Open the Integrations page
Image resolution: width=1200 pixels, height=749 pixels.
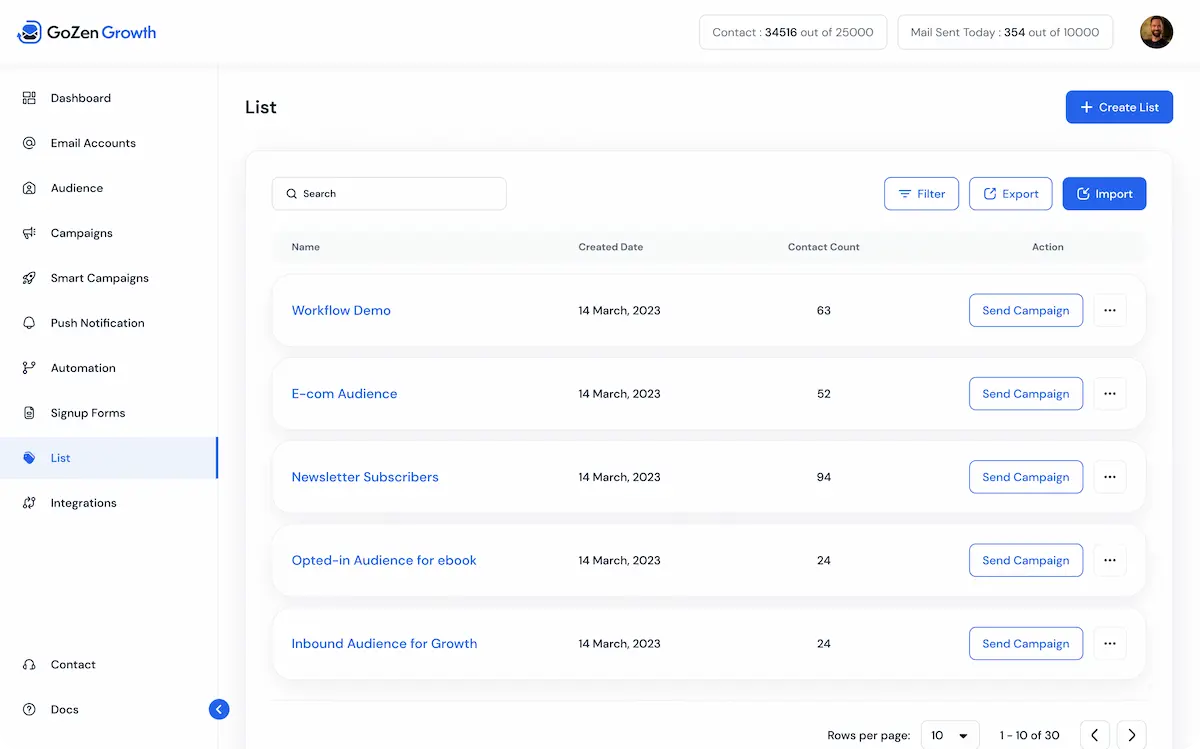(x=82, y=502)
